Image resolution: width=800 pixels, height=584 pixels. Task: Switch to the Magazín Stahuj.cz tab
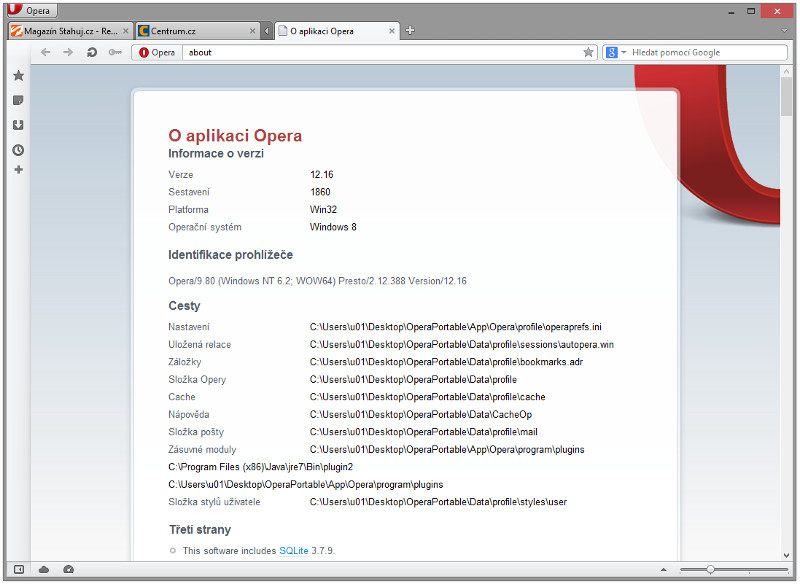click(x=70, y=31)
